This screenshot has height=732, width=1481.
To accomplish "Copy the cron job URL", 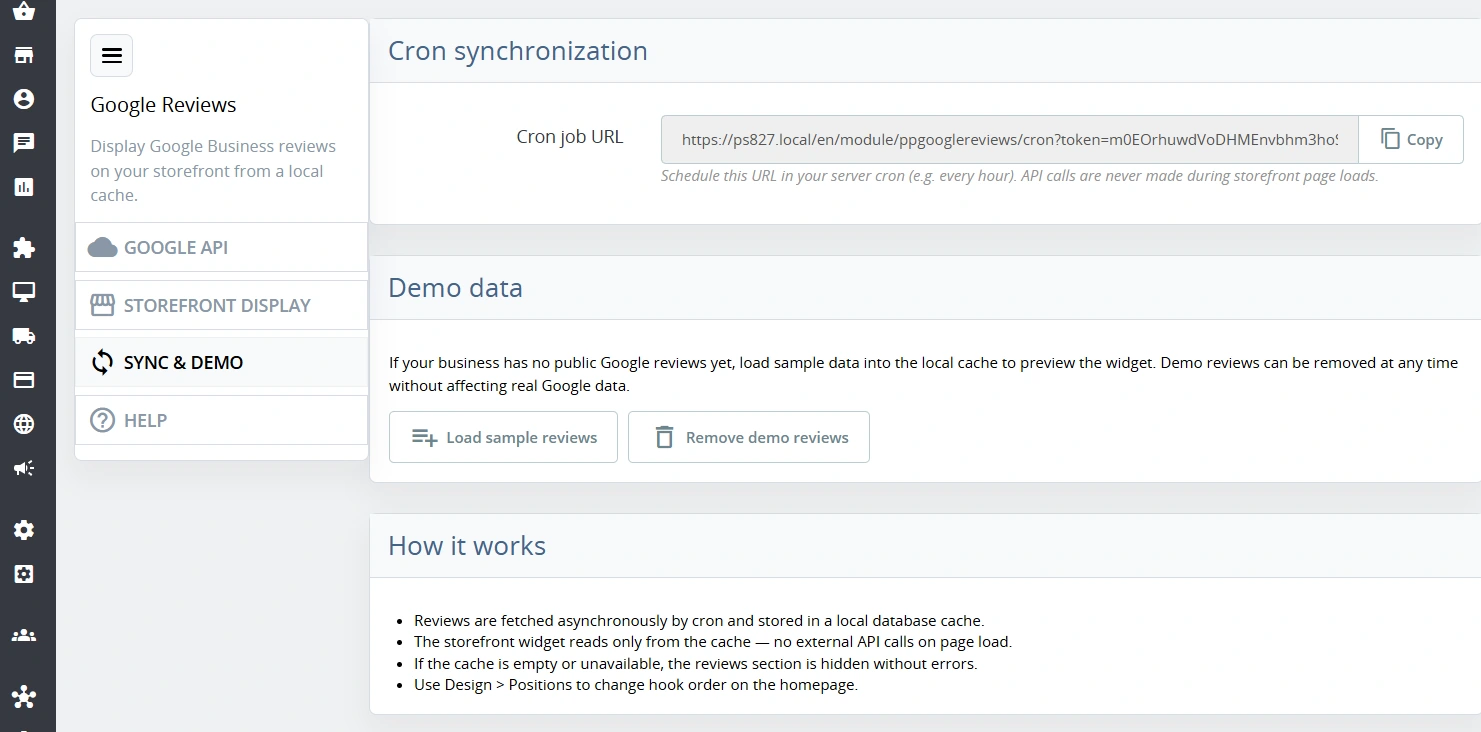I will click(1411, 140).
